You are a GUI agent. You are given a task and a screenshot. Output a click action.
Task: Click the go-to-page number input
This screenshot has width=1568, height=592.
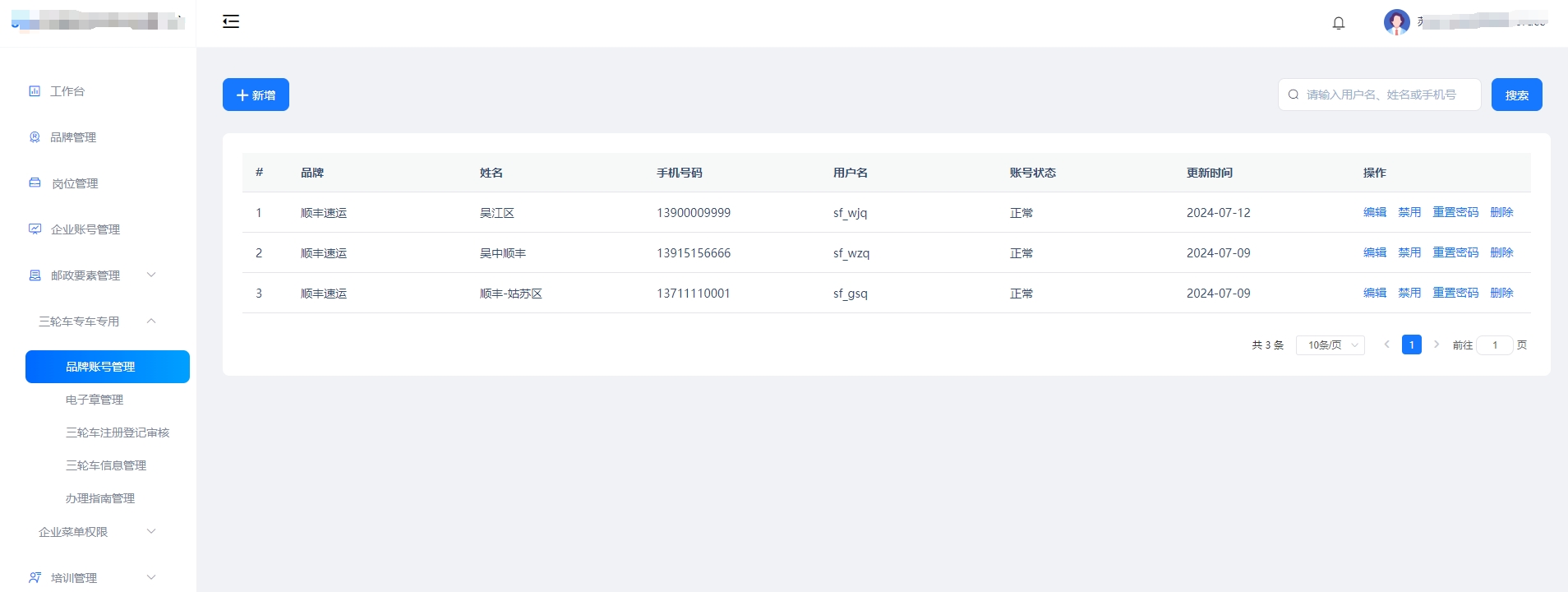(1495, 345)
